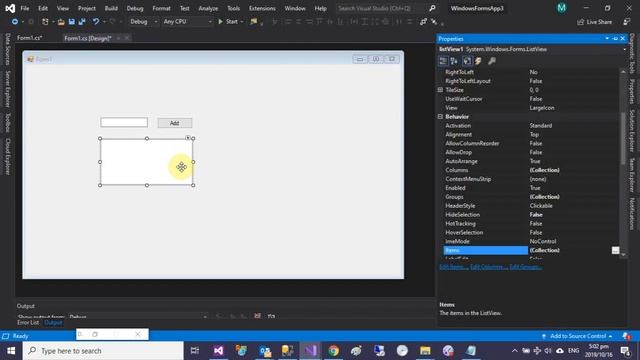
Task: Click the New Project toolbar icon
Action: [x=45, y=22]
